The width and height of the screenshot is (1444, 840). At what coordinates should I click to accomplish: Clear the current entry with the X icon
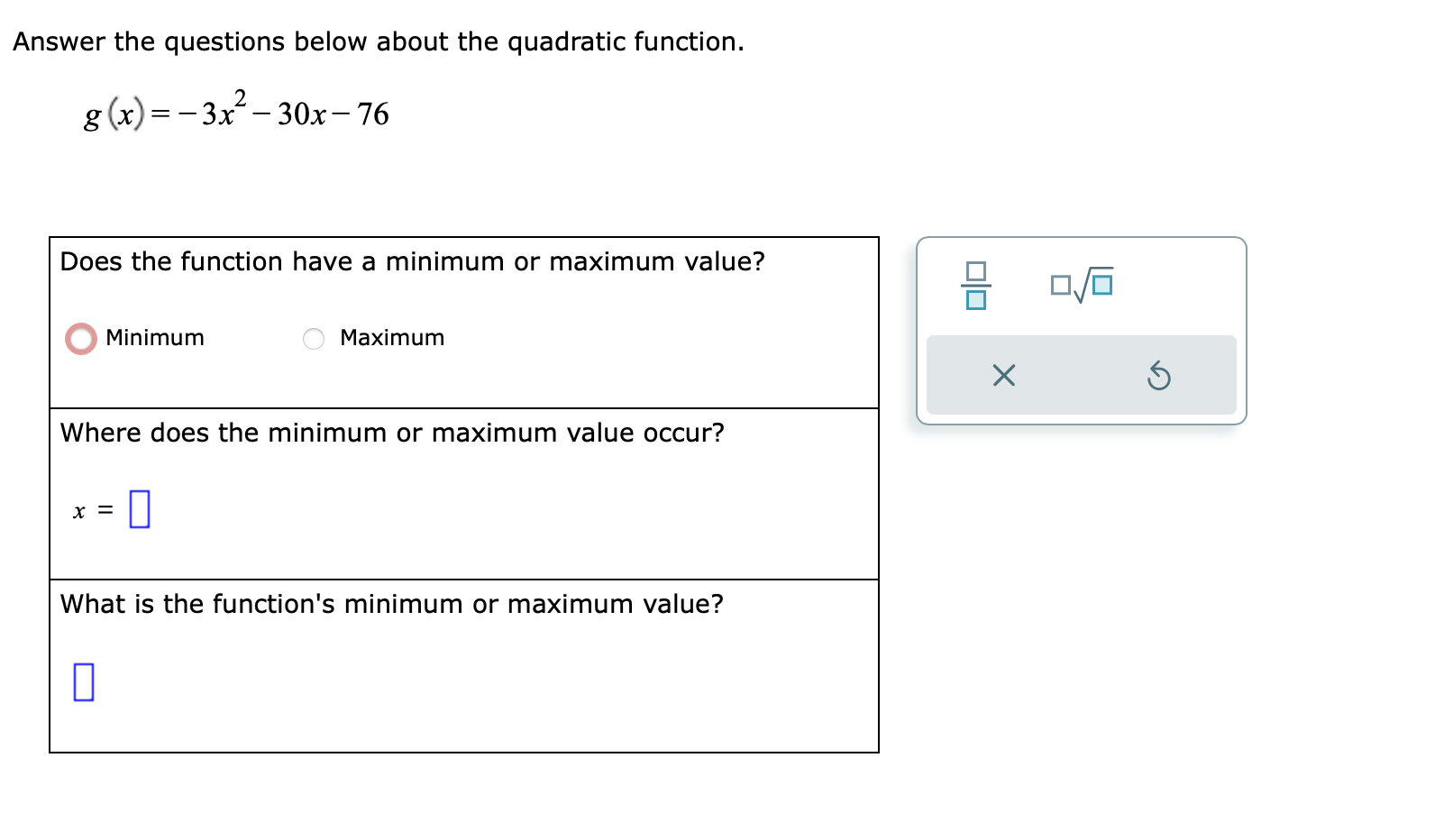[x=1004, y=375]
